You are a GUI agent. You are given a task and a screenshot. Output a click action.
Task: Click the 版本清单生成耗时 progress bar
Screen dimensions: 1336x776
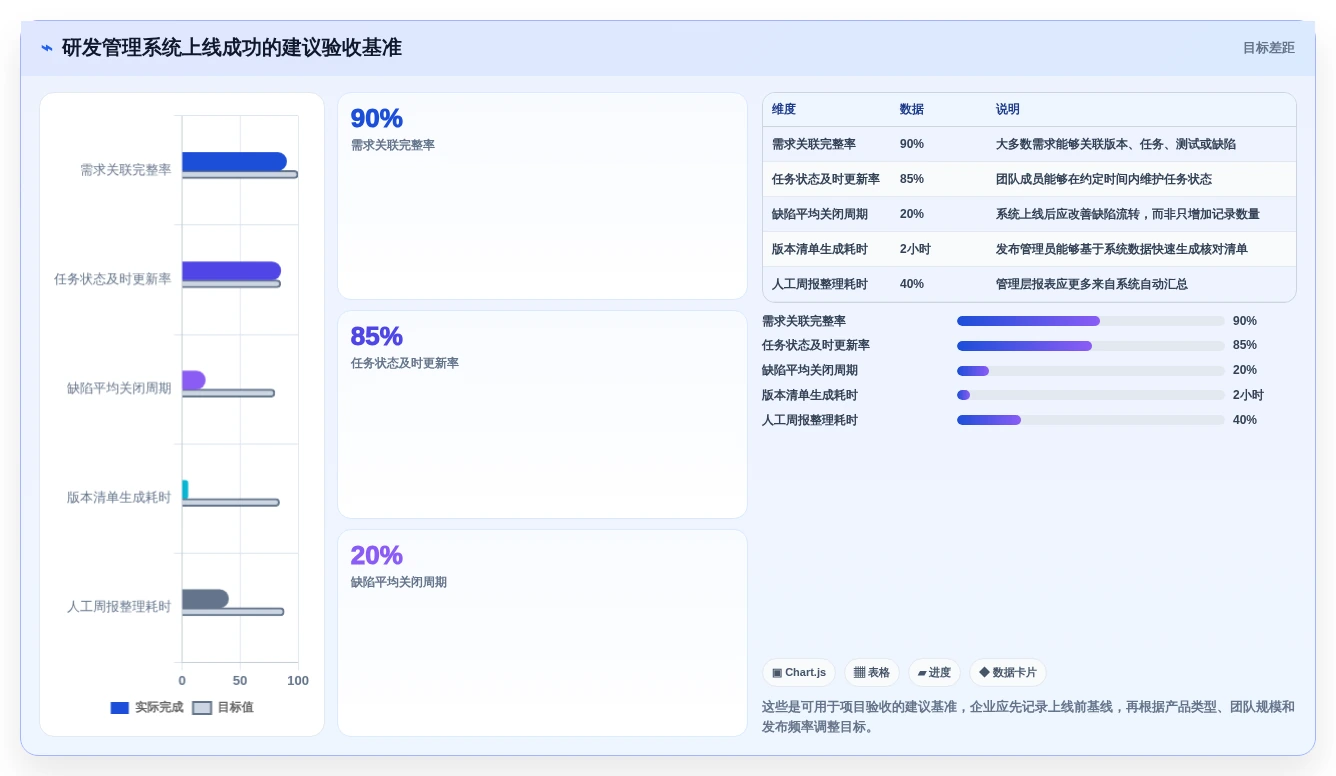point(1090,395)
